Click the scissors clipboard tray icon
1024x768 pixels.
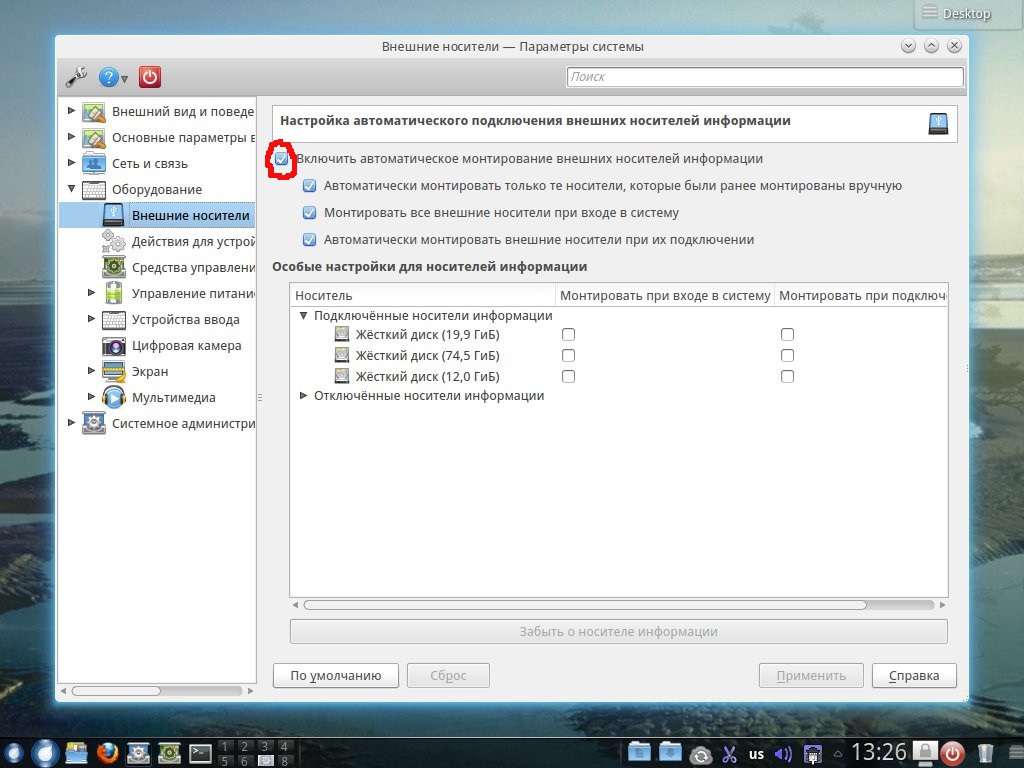point(729,754)
